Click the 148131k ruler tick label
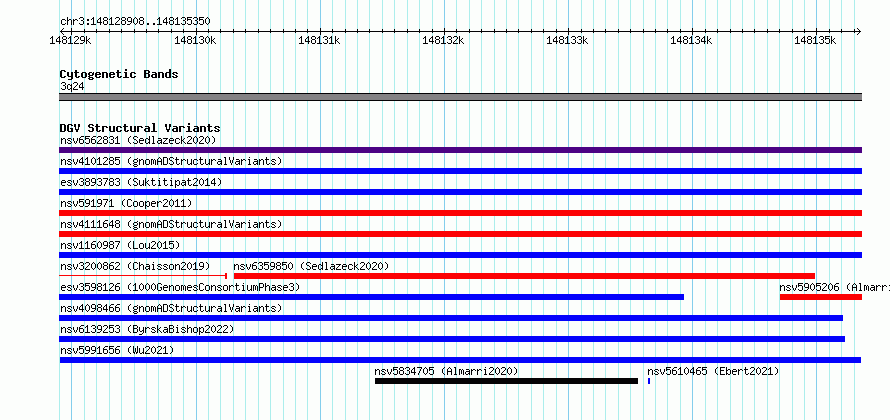Screen dimensions: 890x420 320,40
